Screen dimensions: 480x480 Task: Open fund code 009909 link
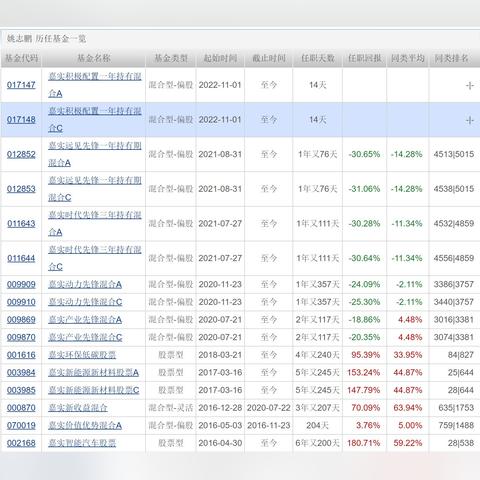[21, 284]
